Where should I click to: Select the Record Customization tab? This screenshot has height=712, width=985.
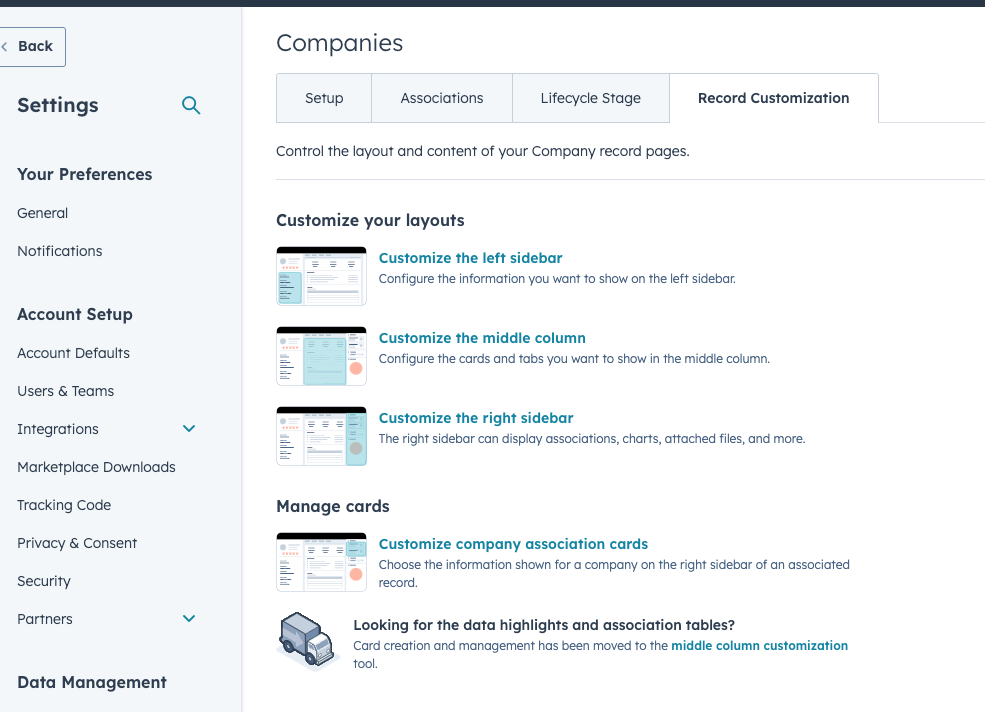[x=773, y=98]
